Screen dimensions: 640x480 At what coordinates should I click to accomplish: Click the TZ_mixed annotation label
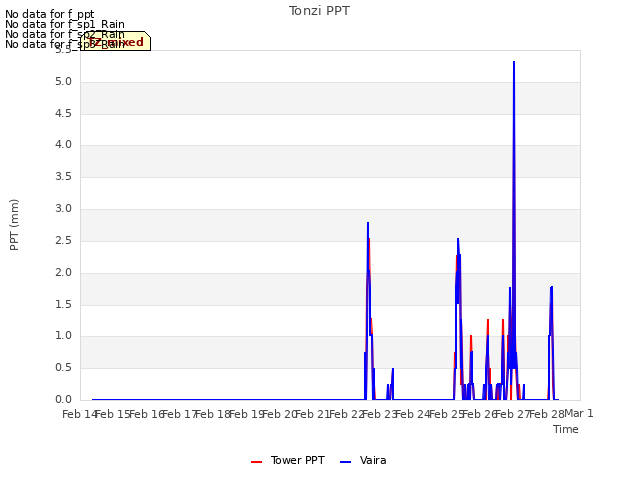tap(116, 41)
